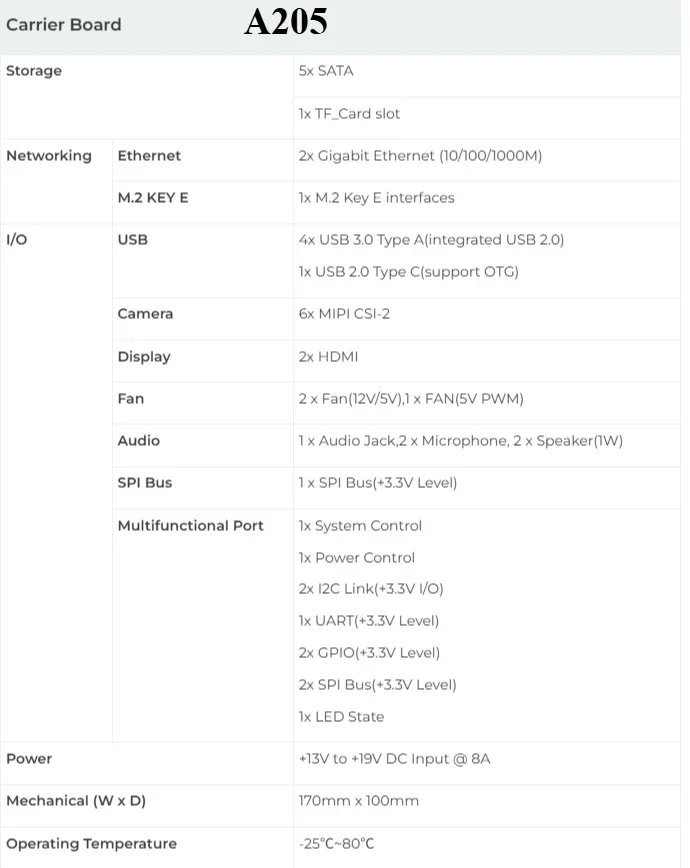Click the 2x HDMI display value
The image size is (690, 868).
click(328, 357)
